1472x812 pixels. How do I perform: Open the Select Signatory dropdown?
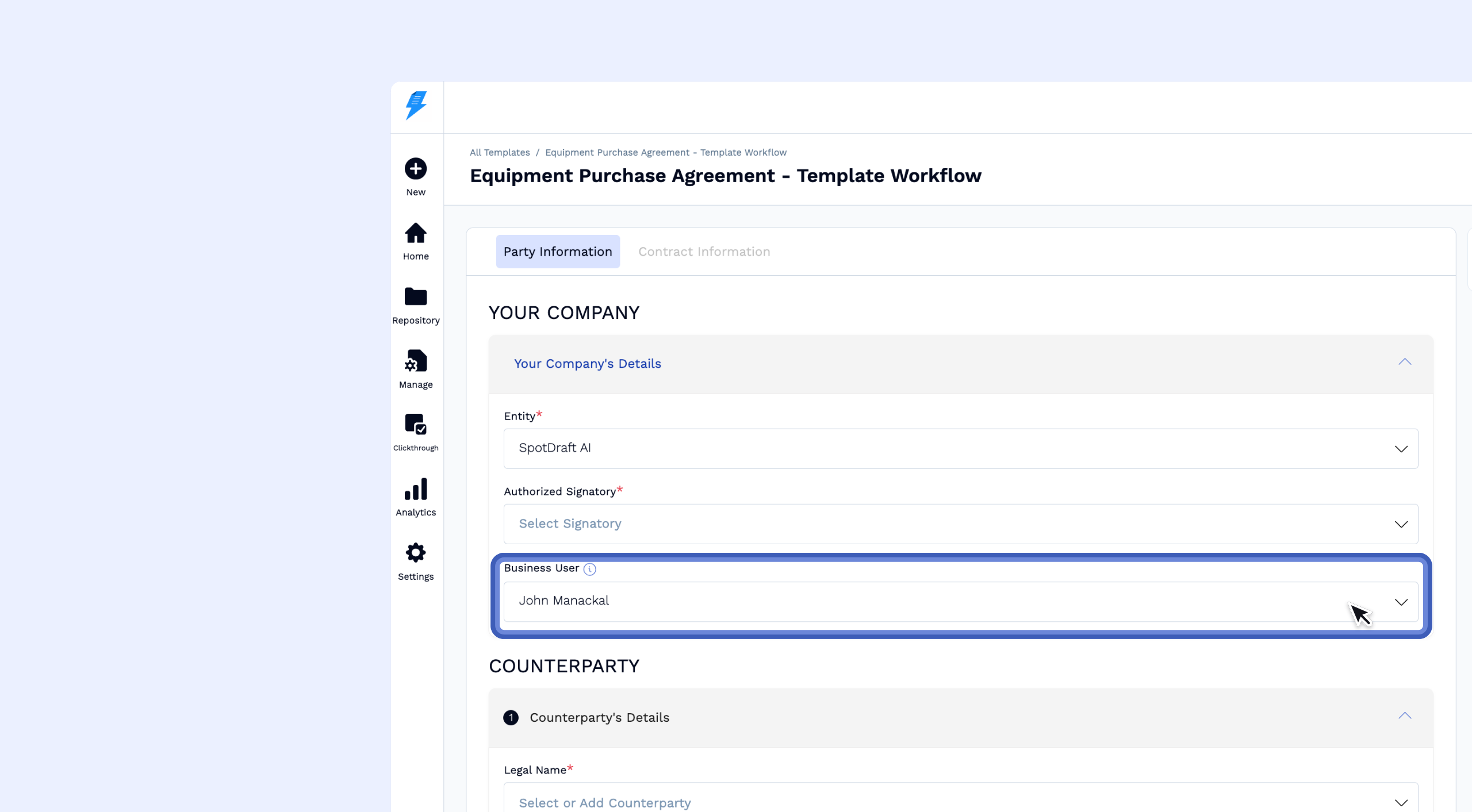coord(960,524)
